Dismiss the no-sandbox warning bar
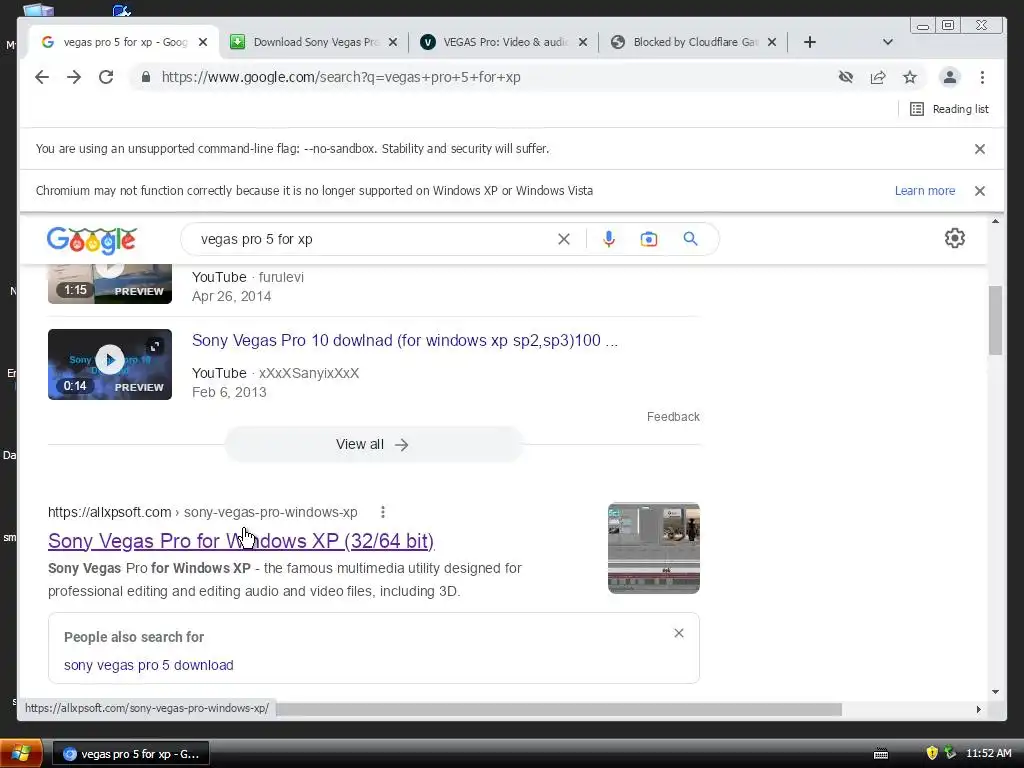This screenshot has width=1024, height=768. tap(980, 149)
